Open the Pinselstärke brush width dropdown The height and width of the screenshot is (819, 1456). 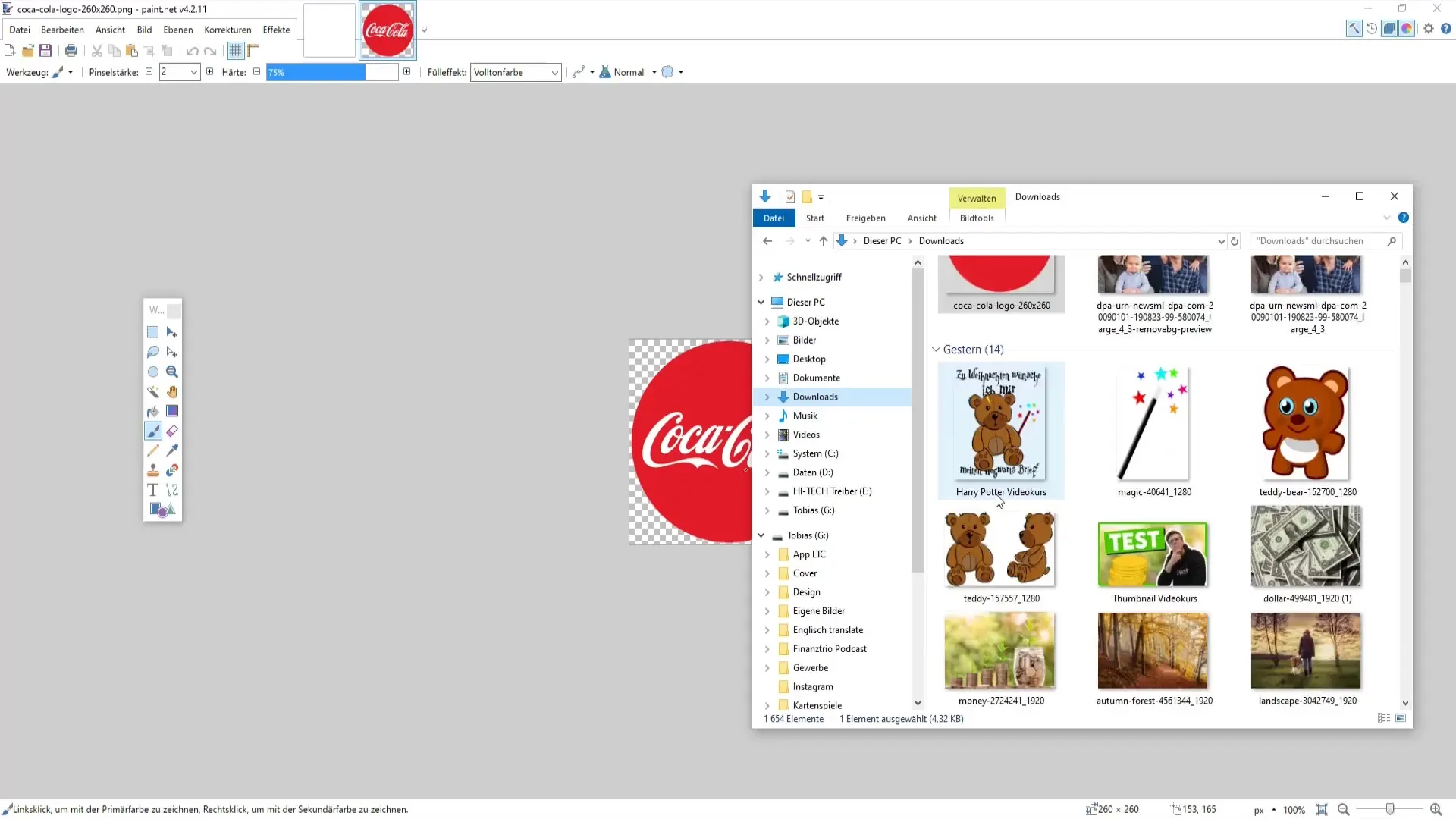click(x=194, y=72)
